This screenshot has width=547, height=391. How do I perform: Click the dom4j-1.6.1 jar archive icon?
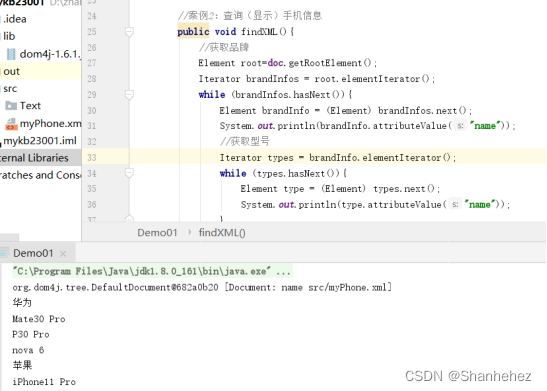click(x=11, y=54)
